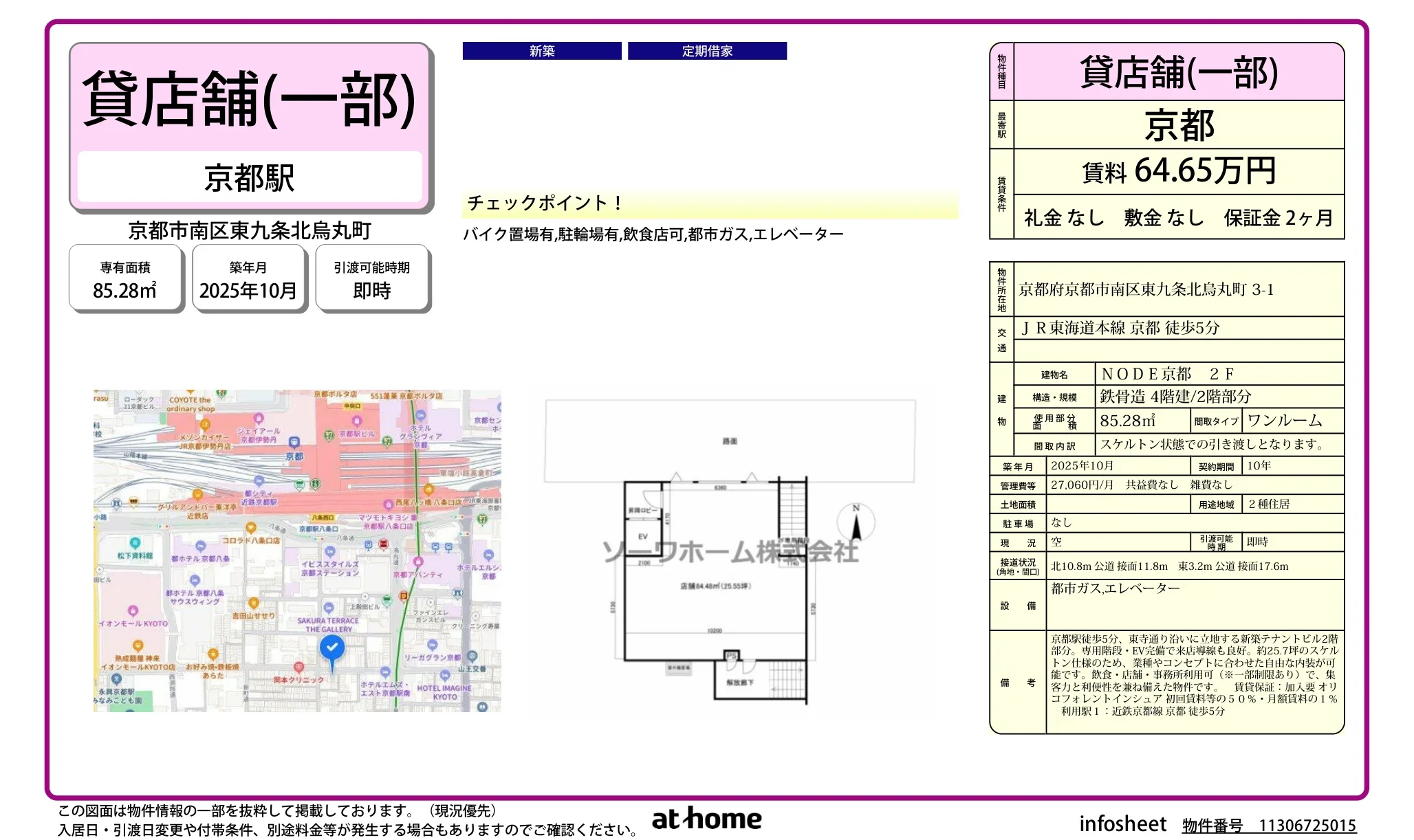This screenshot has height=840, width=1414.
Task: Select the HOTEL IMAGINE KYOTO lodging icon
Action: point(444,676)
